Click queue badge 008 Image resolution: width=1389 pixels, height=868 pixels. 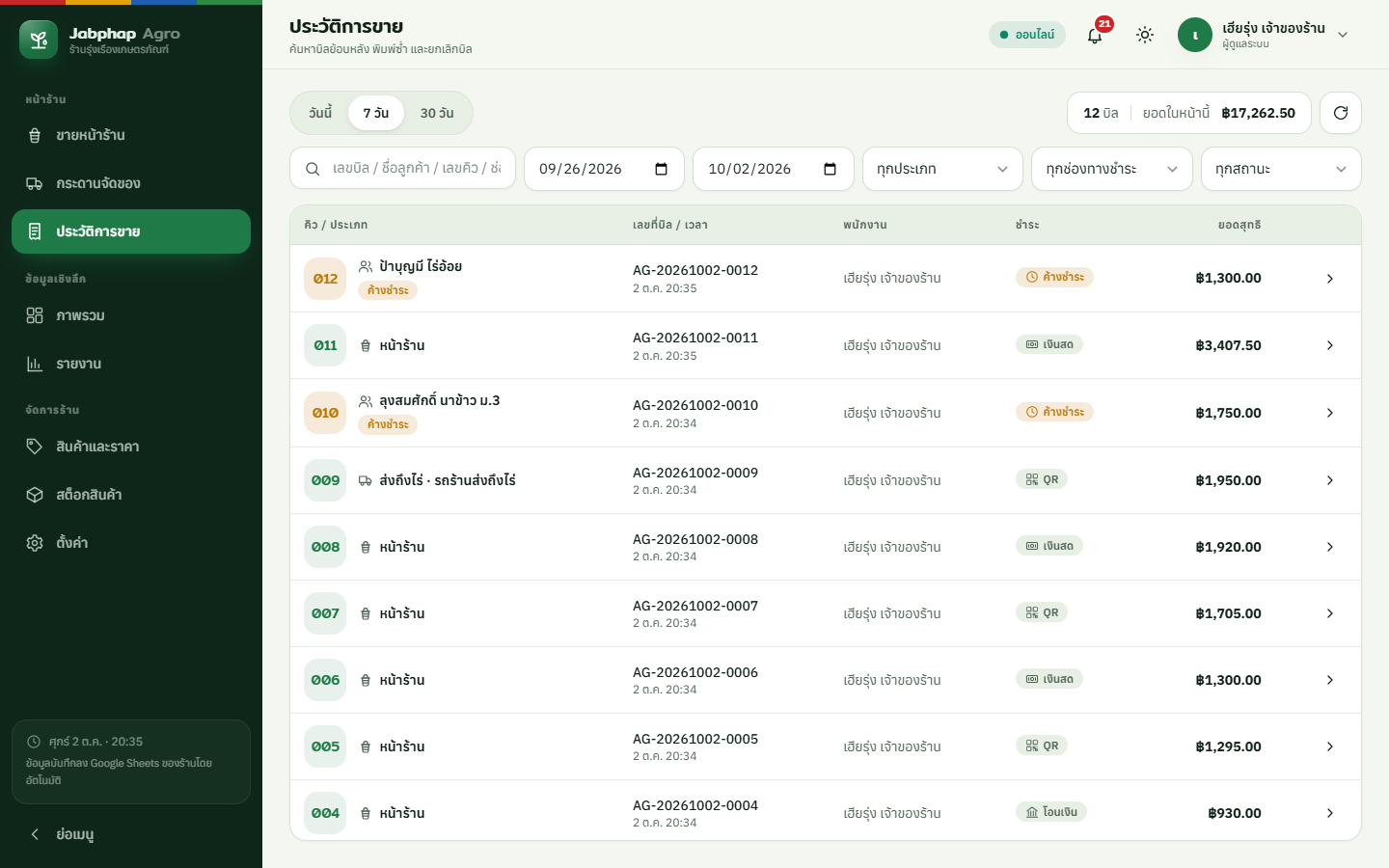(325, 547)
